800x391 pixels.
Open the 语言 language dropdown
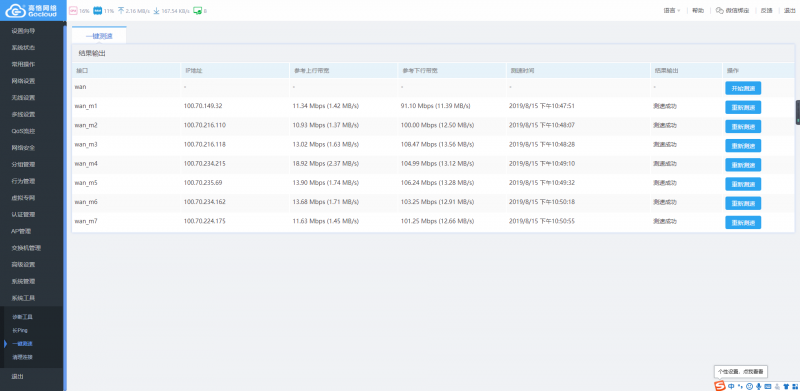(x=672, y=11)
